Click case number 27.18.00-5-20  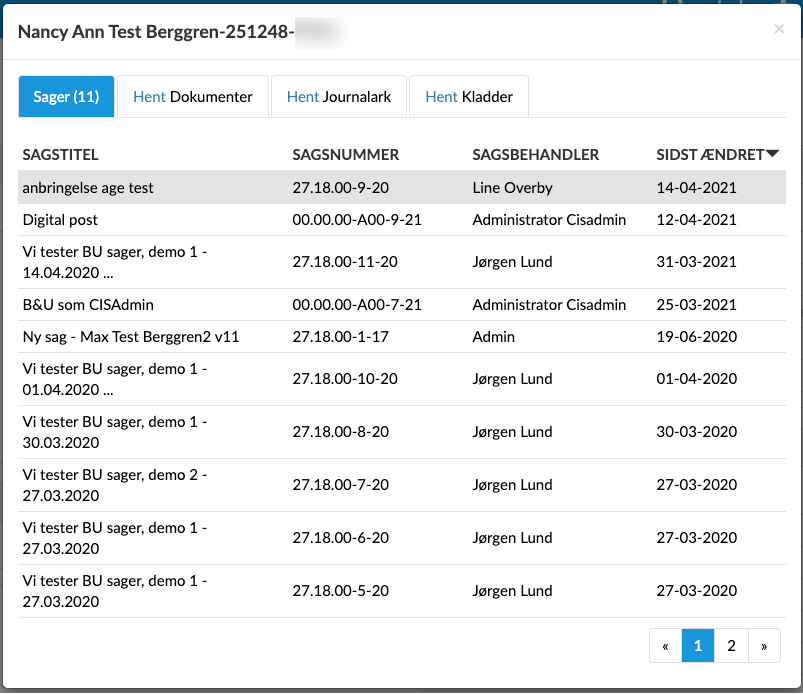click(340, 591)
